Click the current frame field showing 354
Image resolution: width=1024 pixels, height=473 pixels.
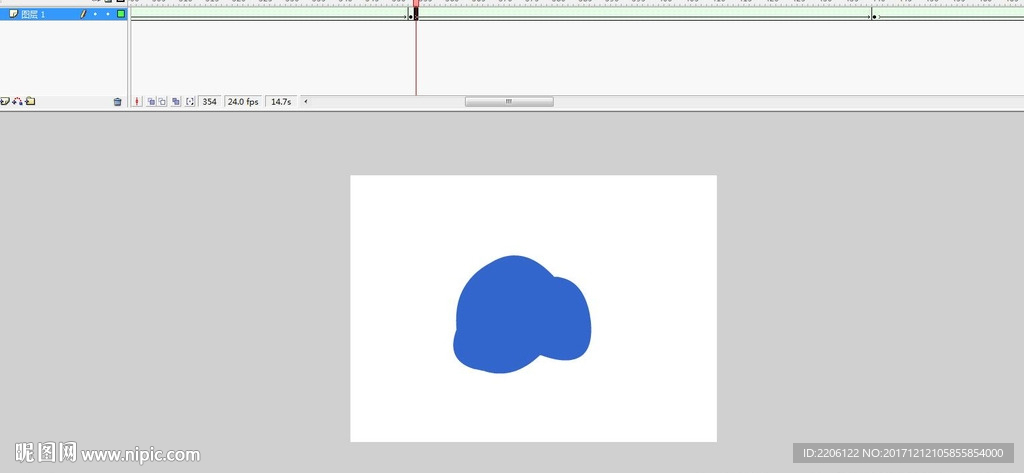click(209, 101)
